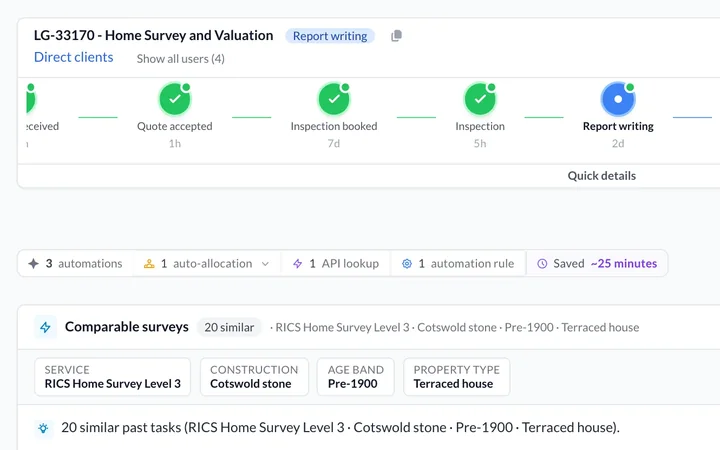Click the '20 similar past tasks' summary text
The height and width of the screenshot is (450, 720).
pyautogui.click(x=340, y=428)
